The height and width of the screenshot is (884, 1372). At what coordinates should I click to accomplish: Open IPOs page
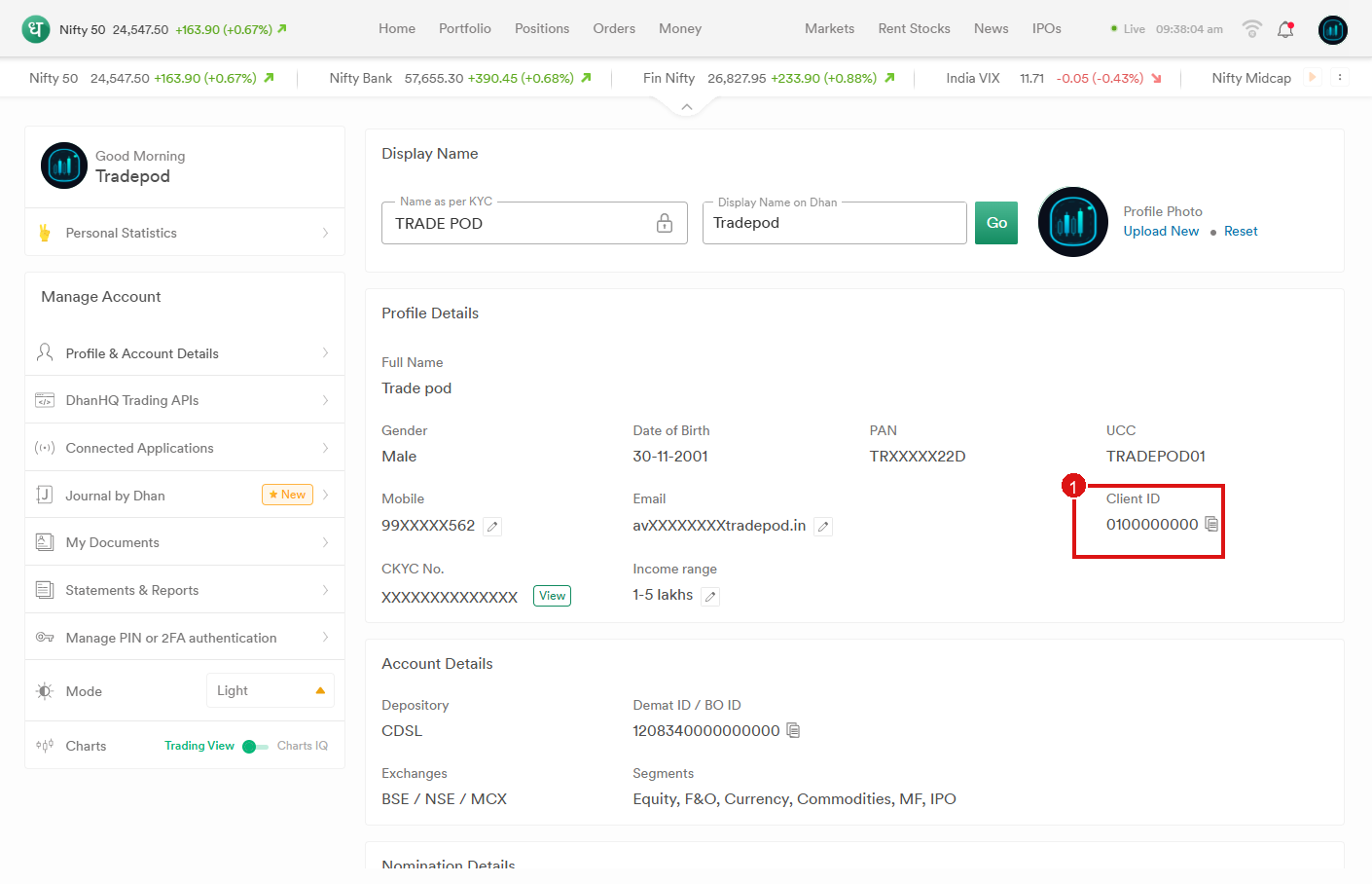click(x=1047, y=29)
